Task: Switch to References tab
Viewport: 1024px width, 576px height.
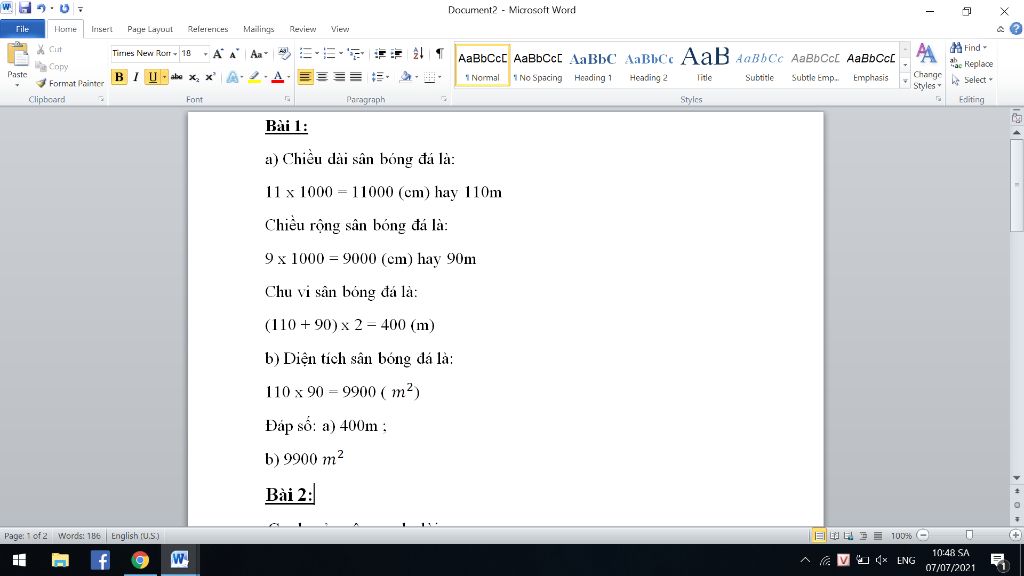Action: click(208, 29)
